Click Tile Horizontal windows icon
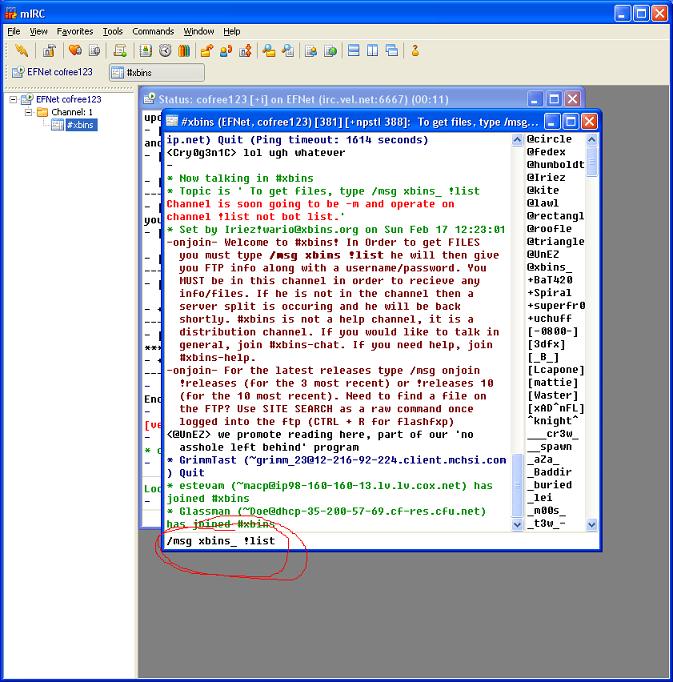This screenshot has height=682, width=673. 354,51
